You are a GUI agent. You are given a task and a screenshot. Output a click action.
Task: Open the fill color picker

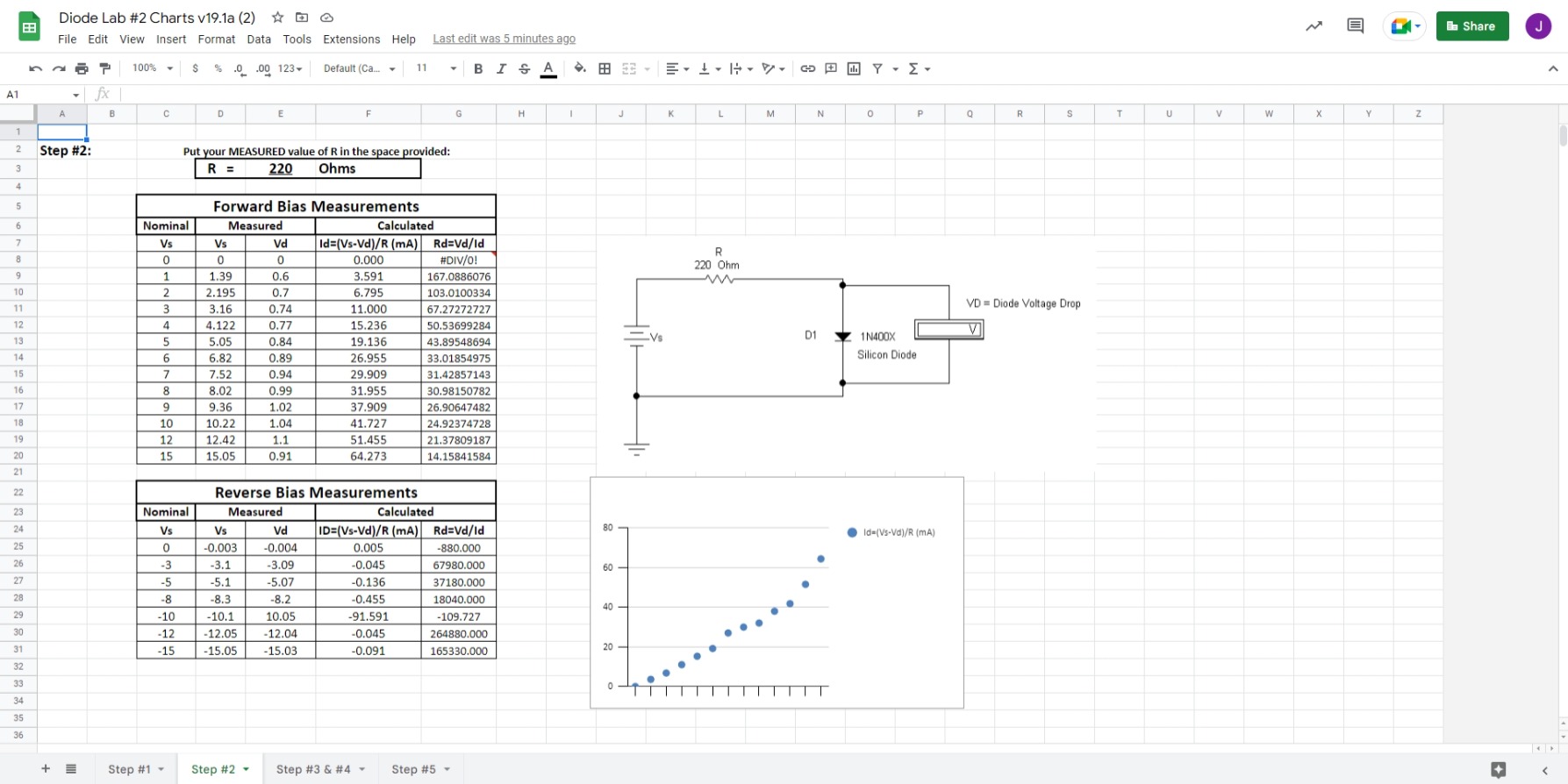click(x=580, y=68)
